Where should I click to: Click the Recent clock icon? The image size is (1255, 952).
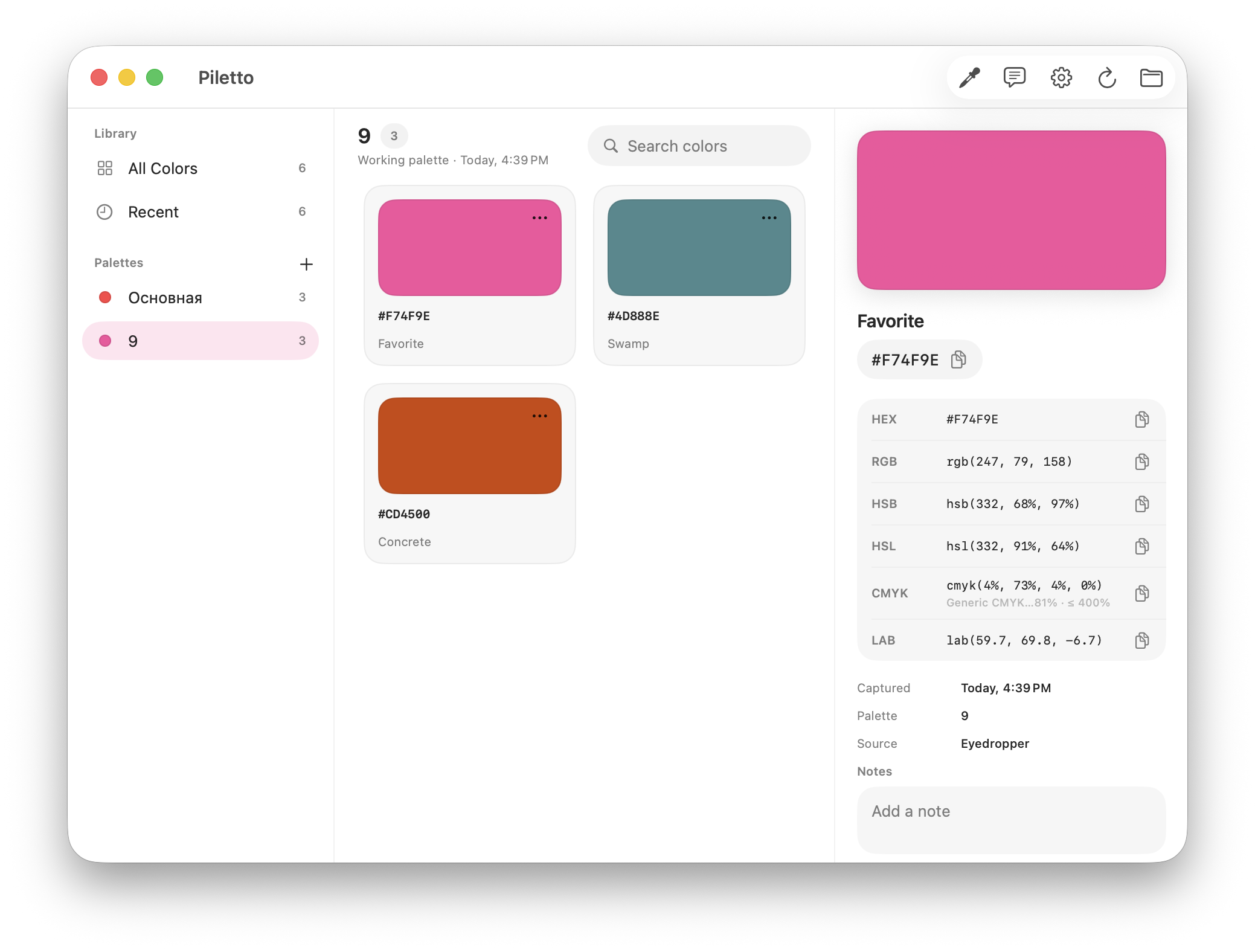point(105,211)
